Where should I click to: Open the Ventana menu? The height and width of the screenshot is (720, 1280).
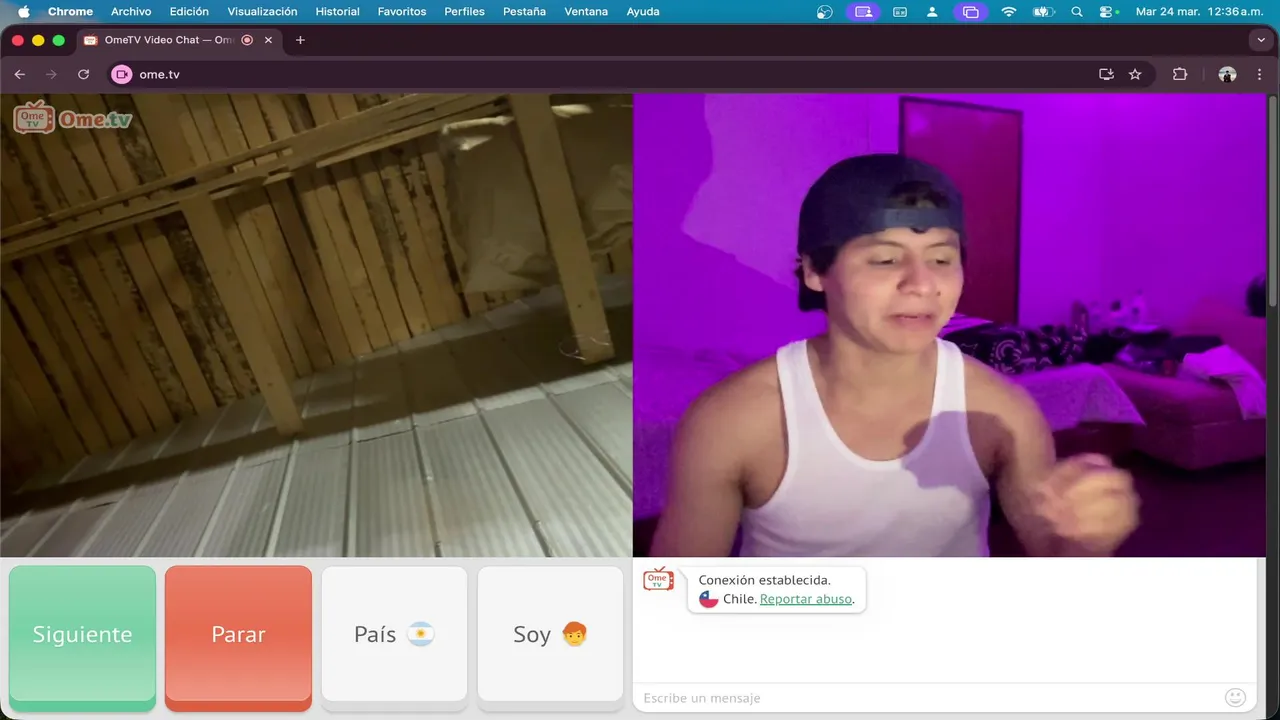click(586, 11)
